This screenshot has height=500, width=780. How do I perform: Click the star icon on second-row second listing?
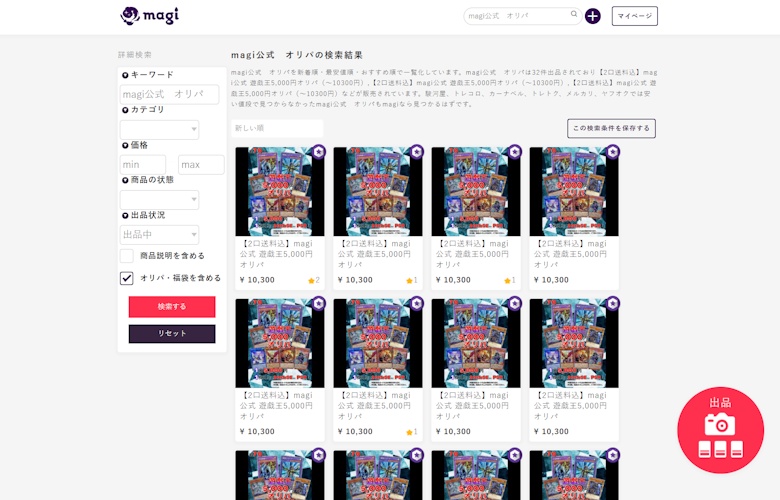point(410,432)
